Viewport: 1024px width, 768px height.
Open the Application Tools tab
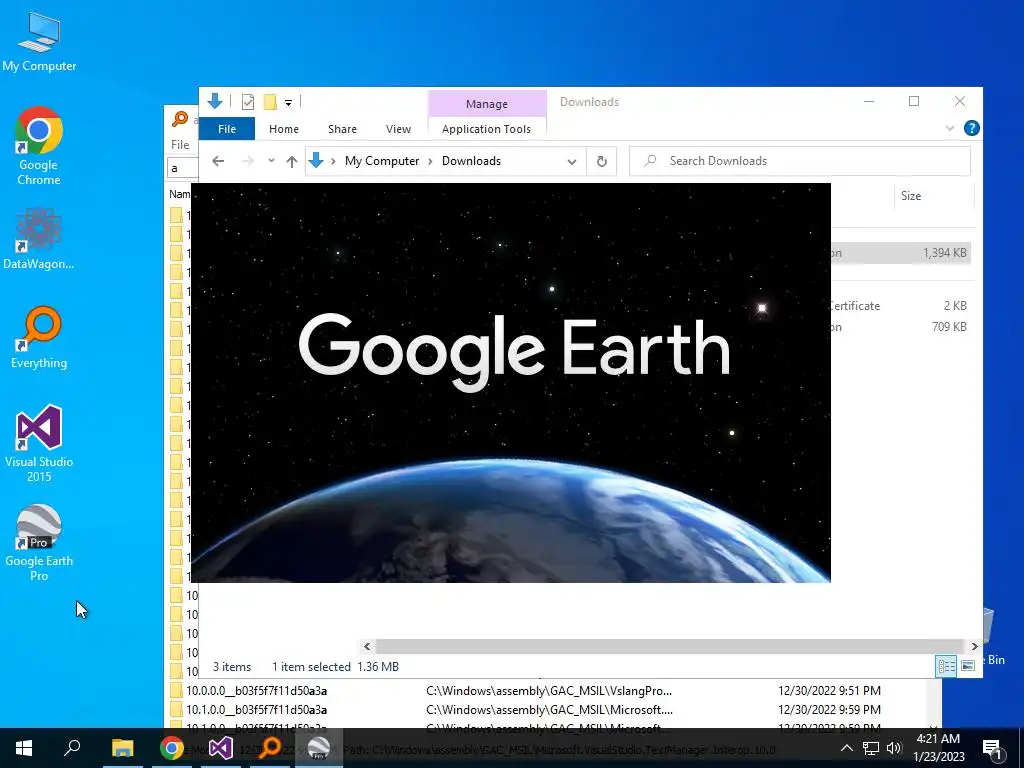click(487, 129)
